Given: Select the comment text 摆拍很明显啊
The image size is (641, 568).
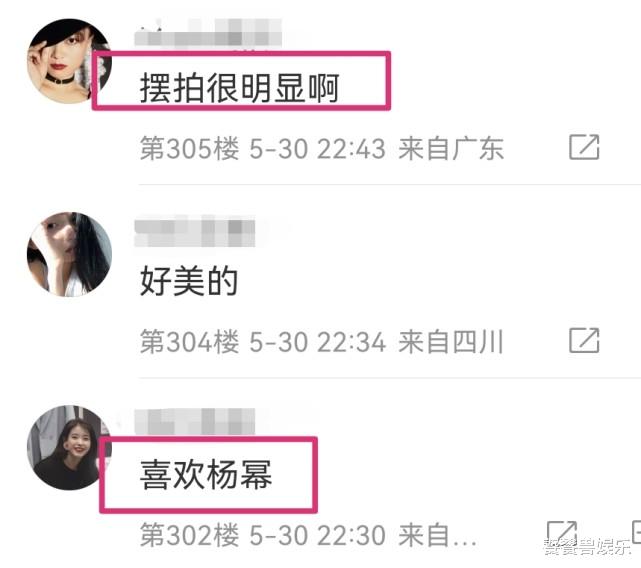Looking at the screenshot, I should coord(240,88).
